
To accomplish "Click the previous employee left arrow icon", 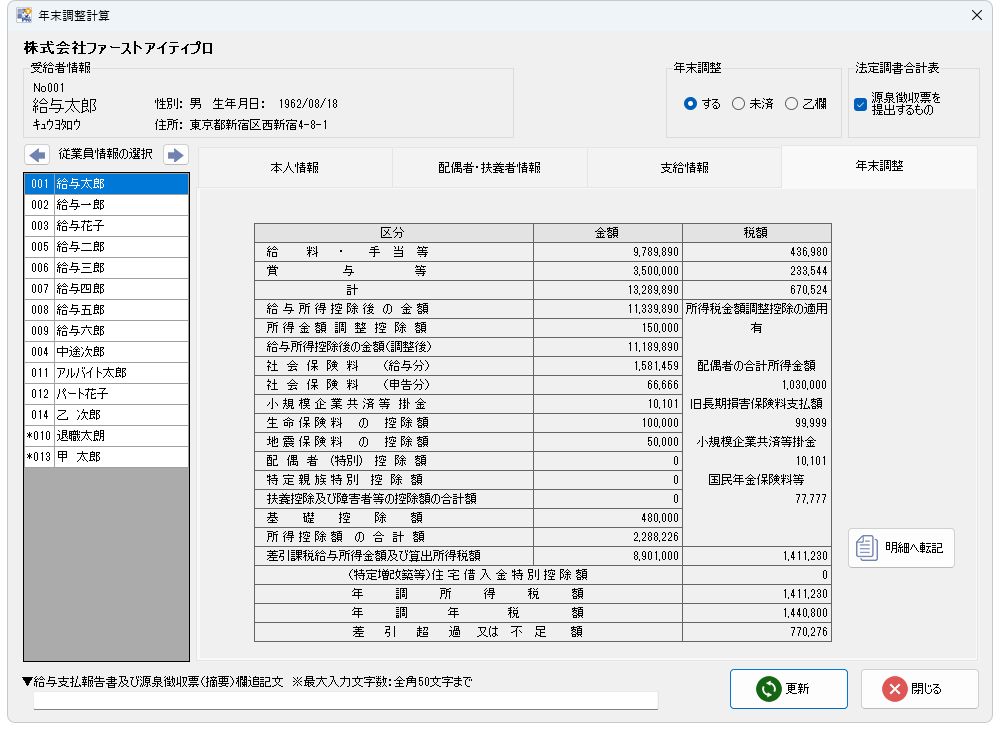I will tap(37, 155).
